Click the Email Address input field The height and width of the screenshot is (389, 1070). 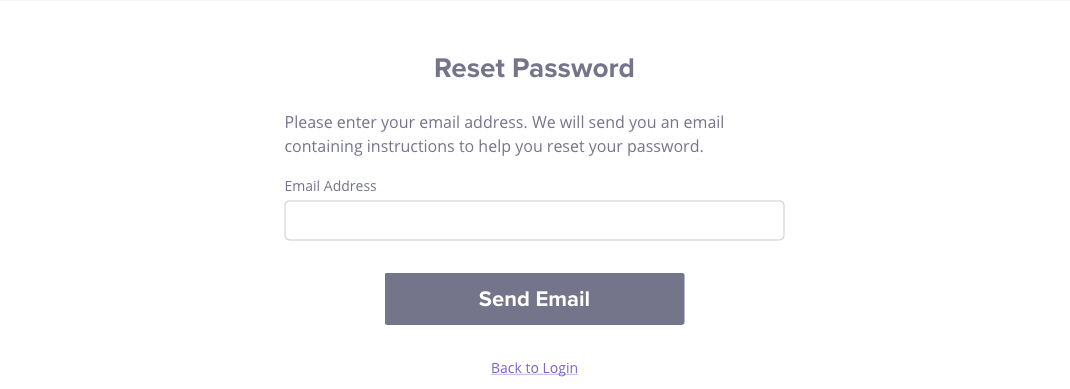click(x=534, y=220)
